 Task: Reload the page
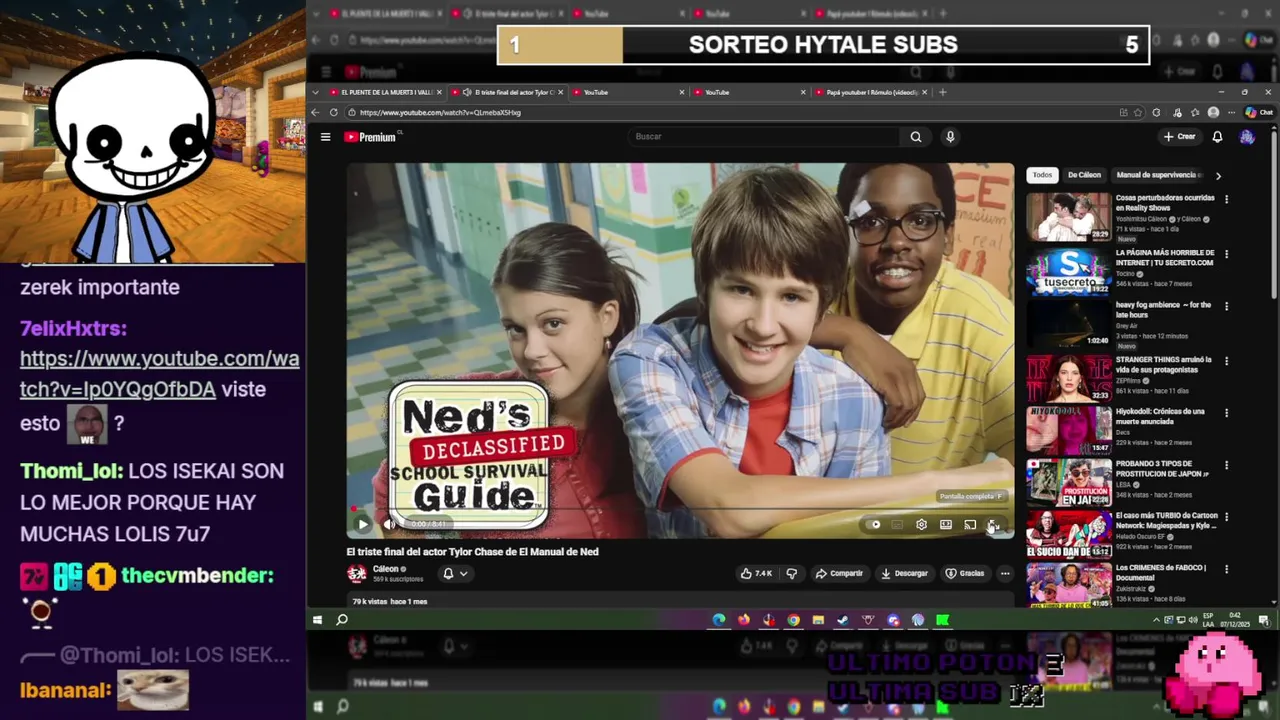click(x=334, y=112)
